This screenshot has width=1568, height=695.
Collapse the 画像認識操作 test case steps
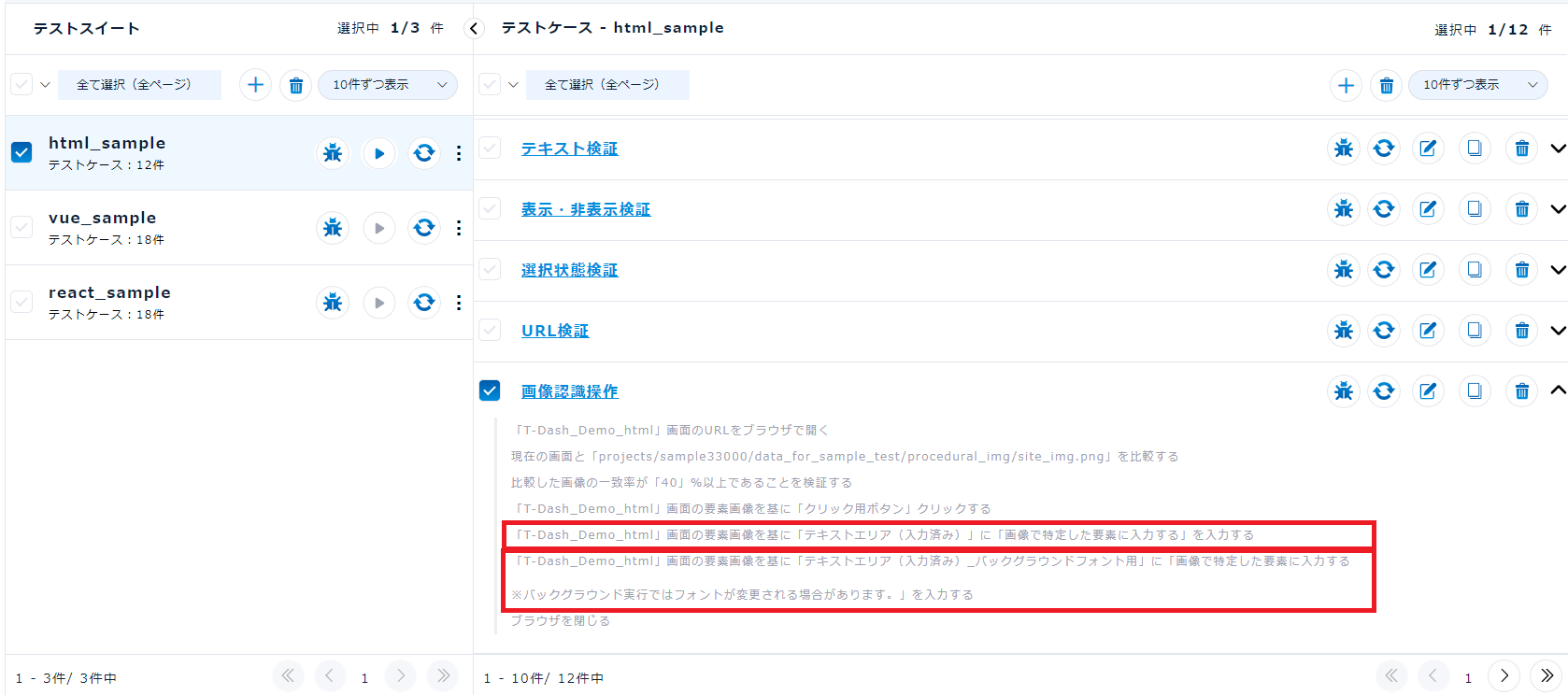[1557, 390]
